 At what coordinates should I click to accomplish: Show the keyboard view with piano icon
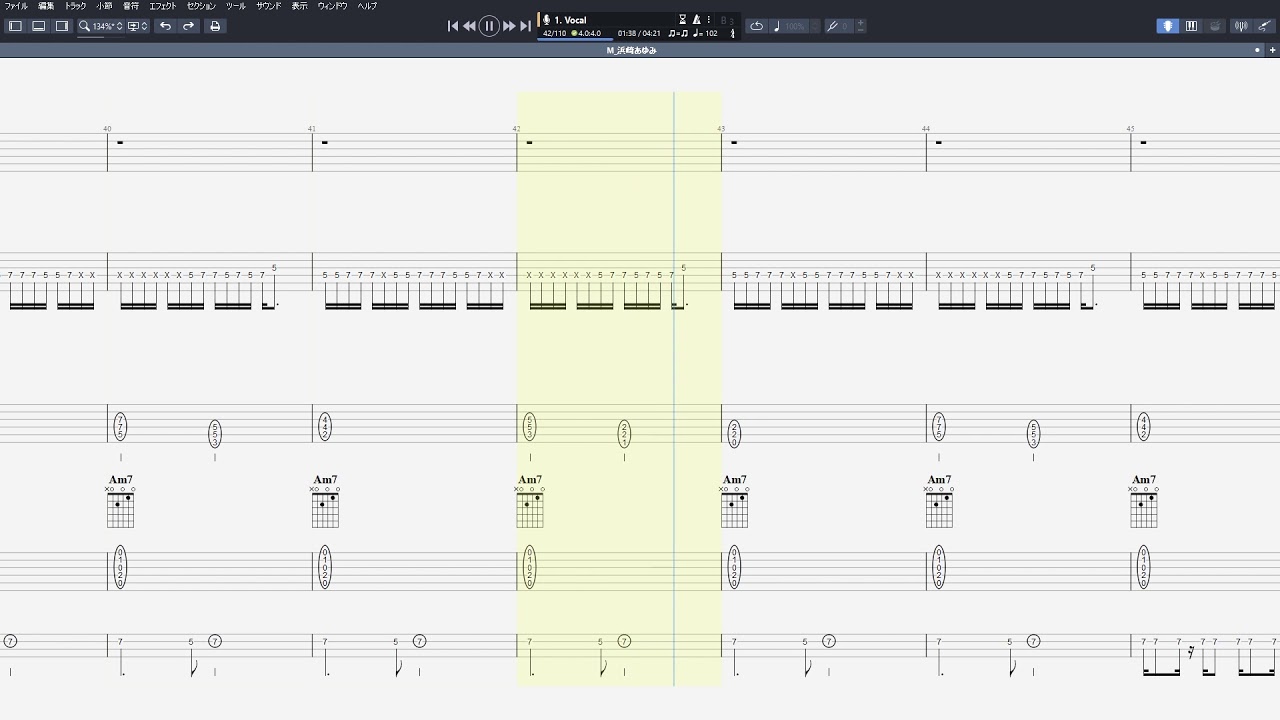[1191, 26]
